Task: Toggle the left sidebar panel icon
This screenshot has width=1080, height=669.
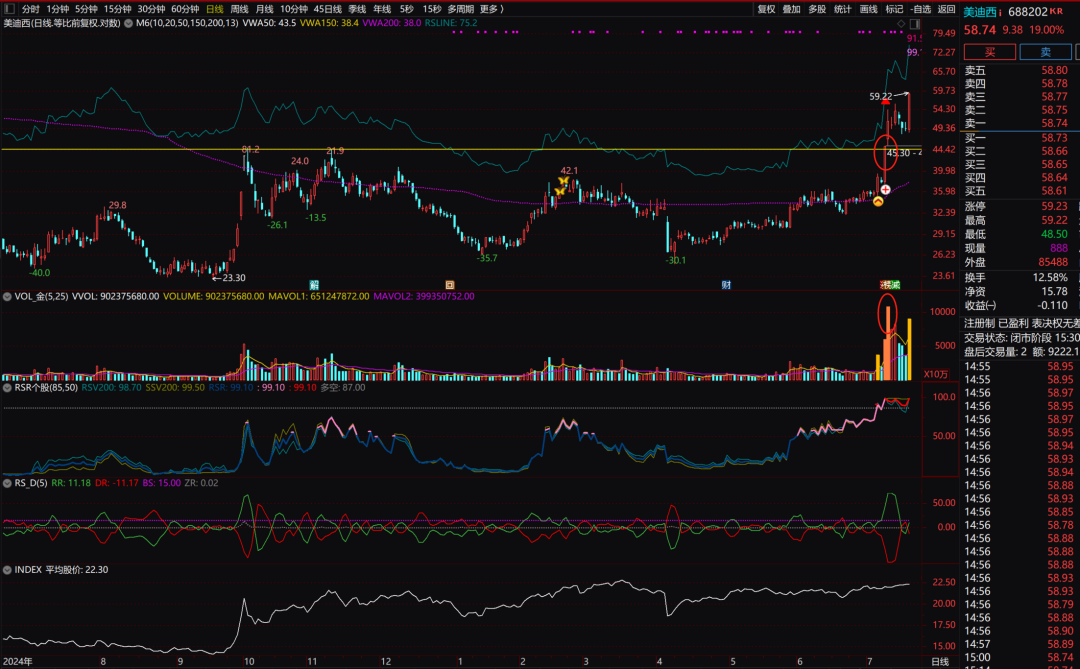Action: 9,9
